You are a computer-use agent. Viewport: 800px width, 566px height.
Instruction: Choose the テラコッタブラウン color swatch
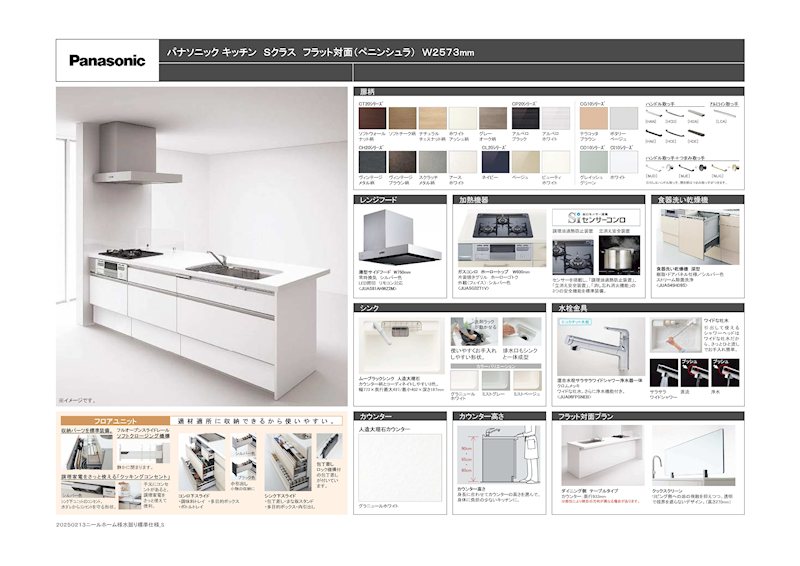592,118
